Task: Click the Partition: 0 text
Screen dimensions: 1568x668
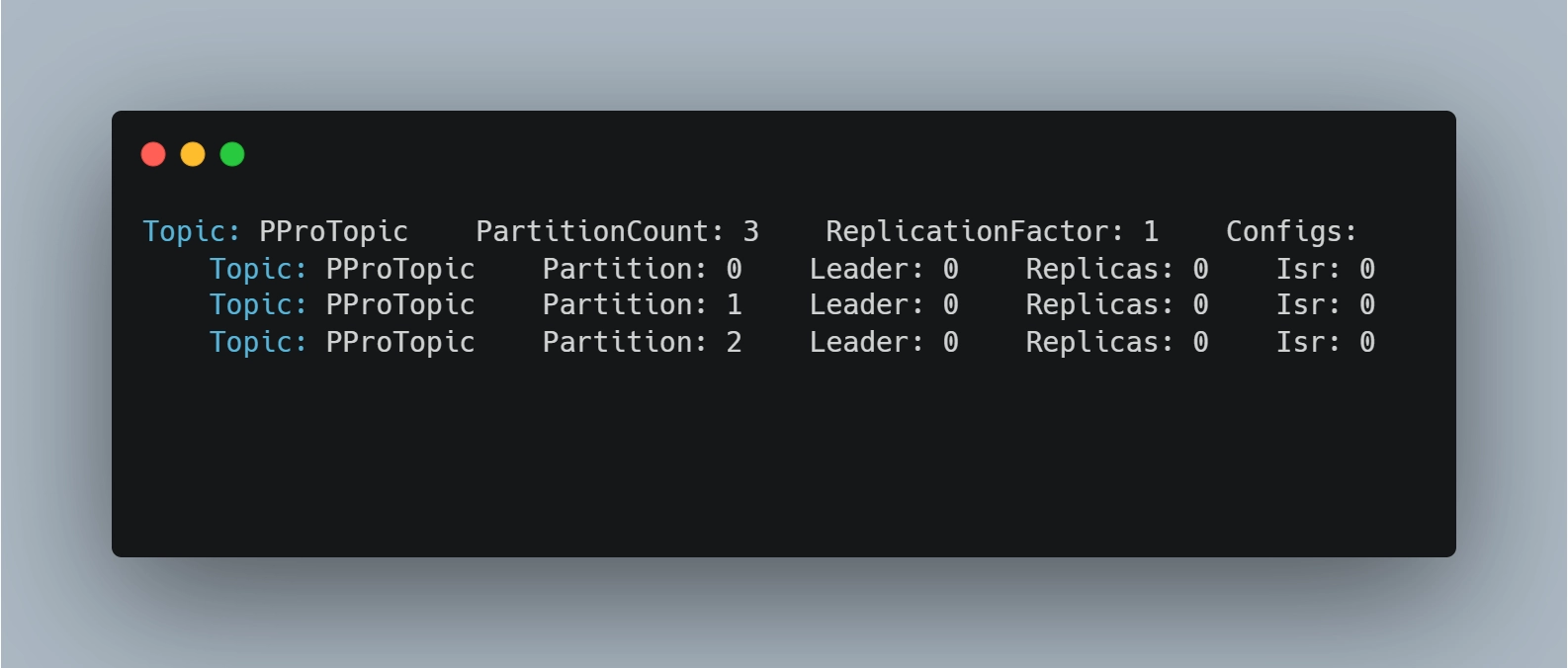Action: click(x=642, y=269)
